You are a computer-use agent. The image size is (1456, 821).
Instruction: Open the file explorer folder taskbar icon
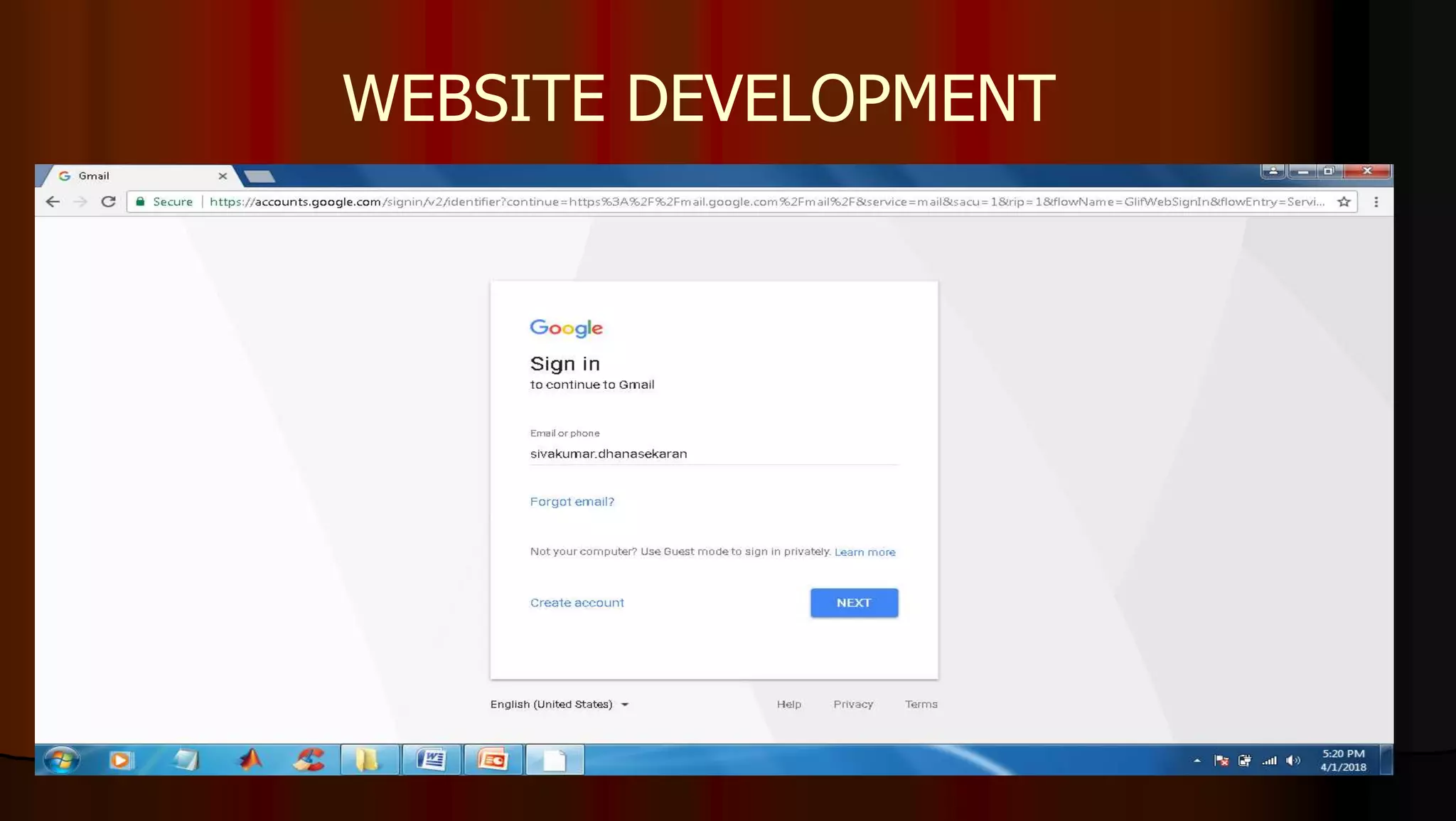click(x=369, y=760)
